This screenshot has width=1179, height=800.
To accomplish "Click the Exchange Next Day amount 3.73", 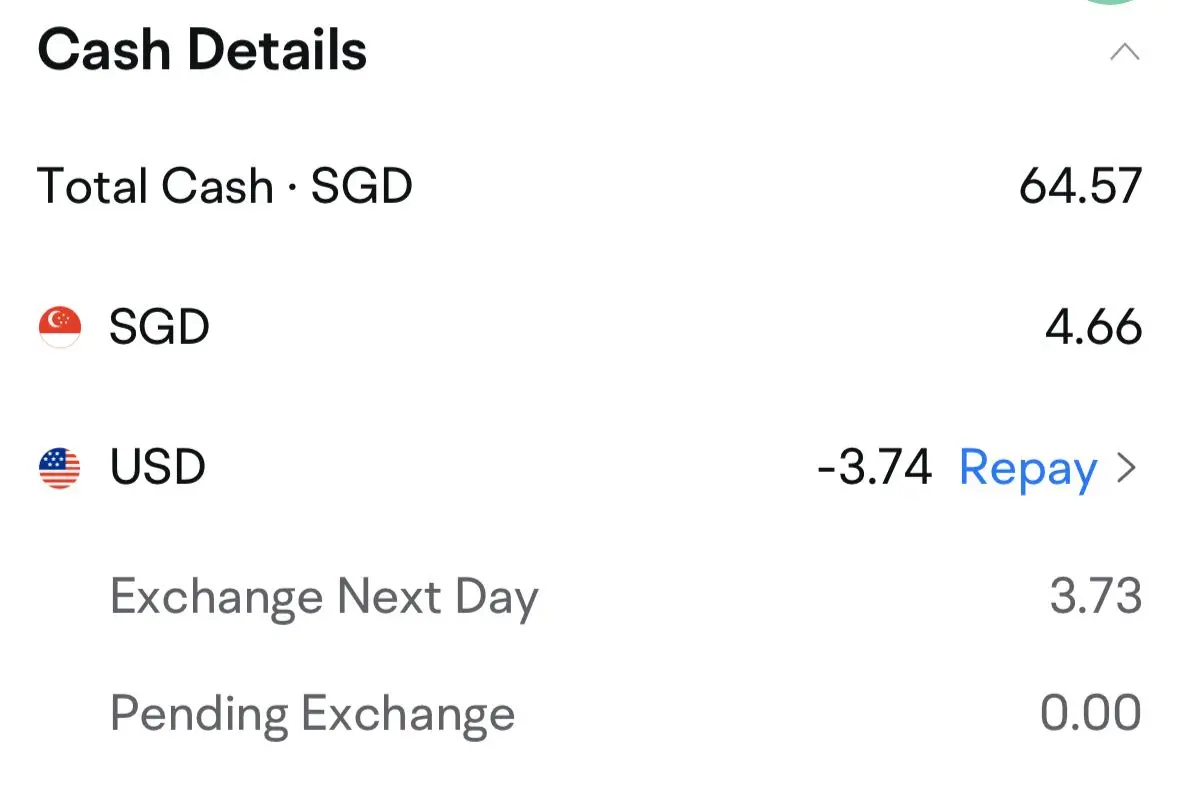I will click(1095, 597).
